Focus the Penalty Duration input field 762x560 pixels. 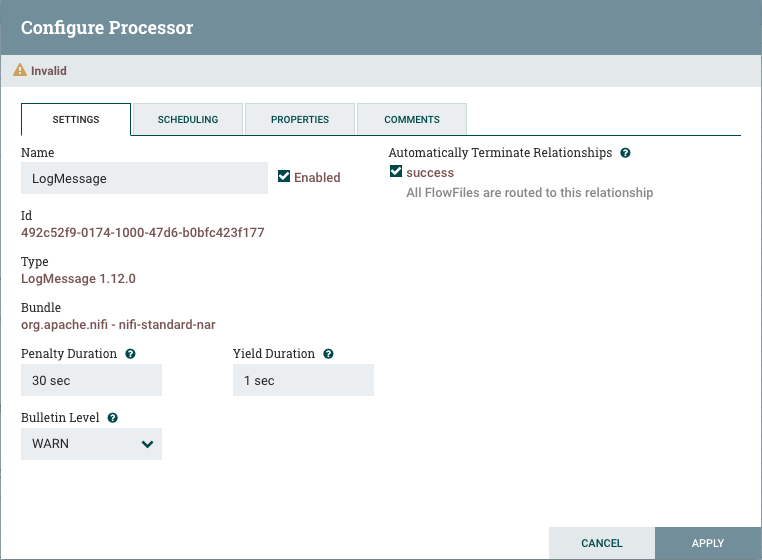click(91, 380)
